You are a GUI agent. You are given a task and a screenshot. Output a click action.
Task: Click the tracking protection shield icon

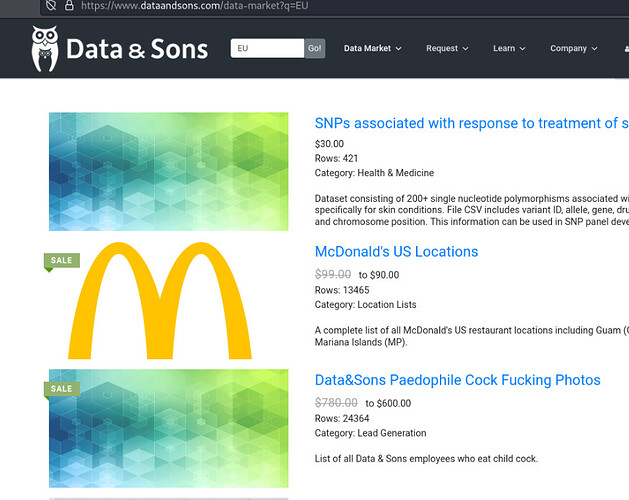(51, 5)
